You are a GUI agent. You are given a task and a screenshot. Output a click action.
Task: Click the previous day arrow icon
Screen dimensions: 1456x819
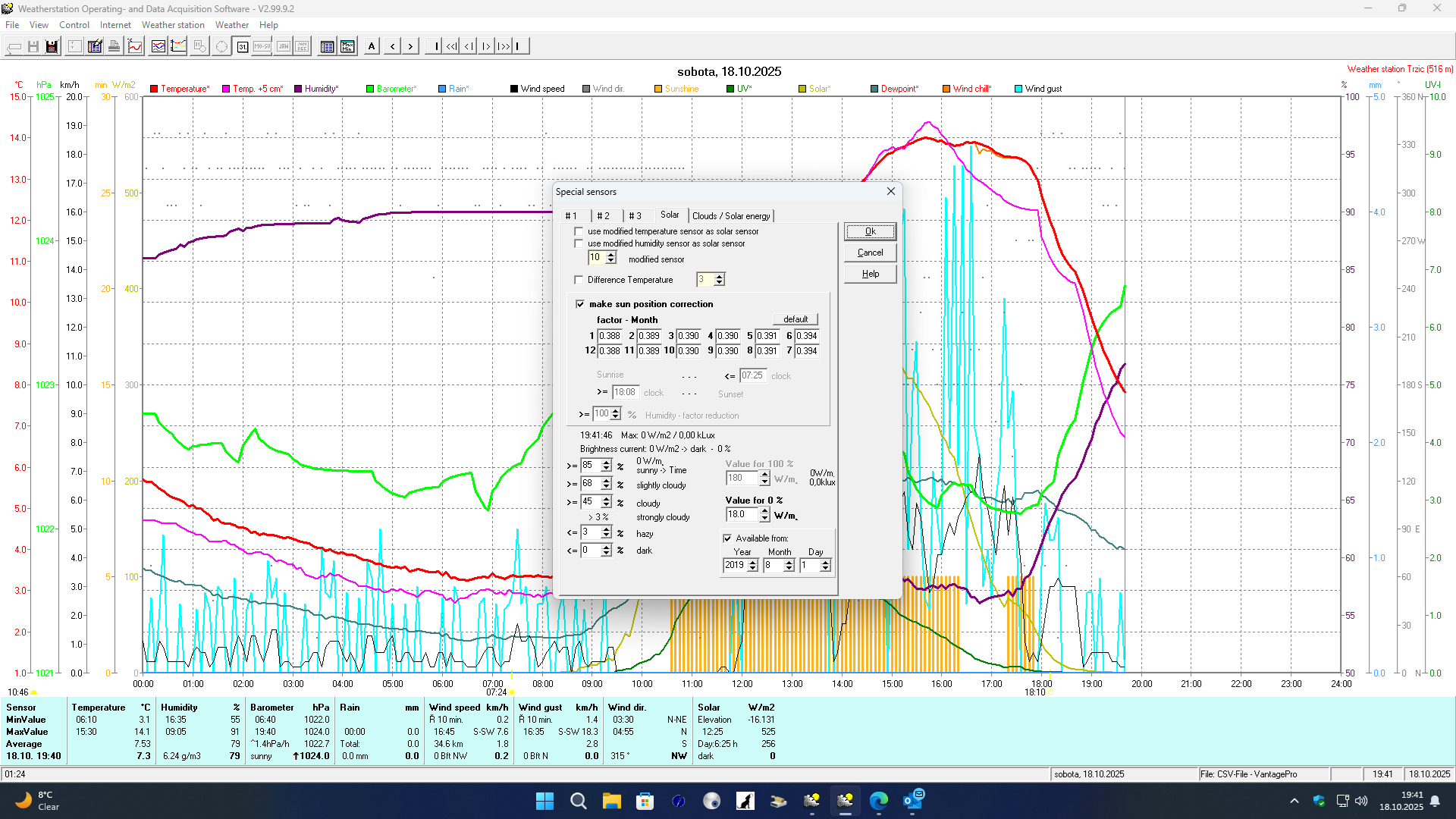[x=392, y=46]
